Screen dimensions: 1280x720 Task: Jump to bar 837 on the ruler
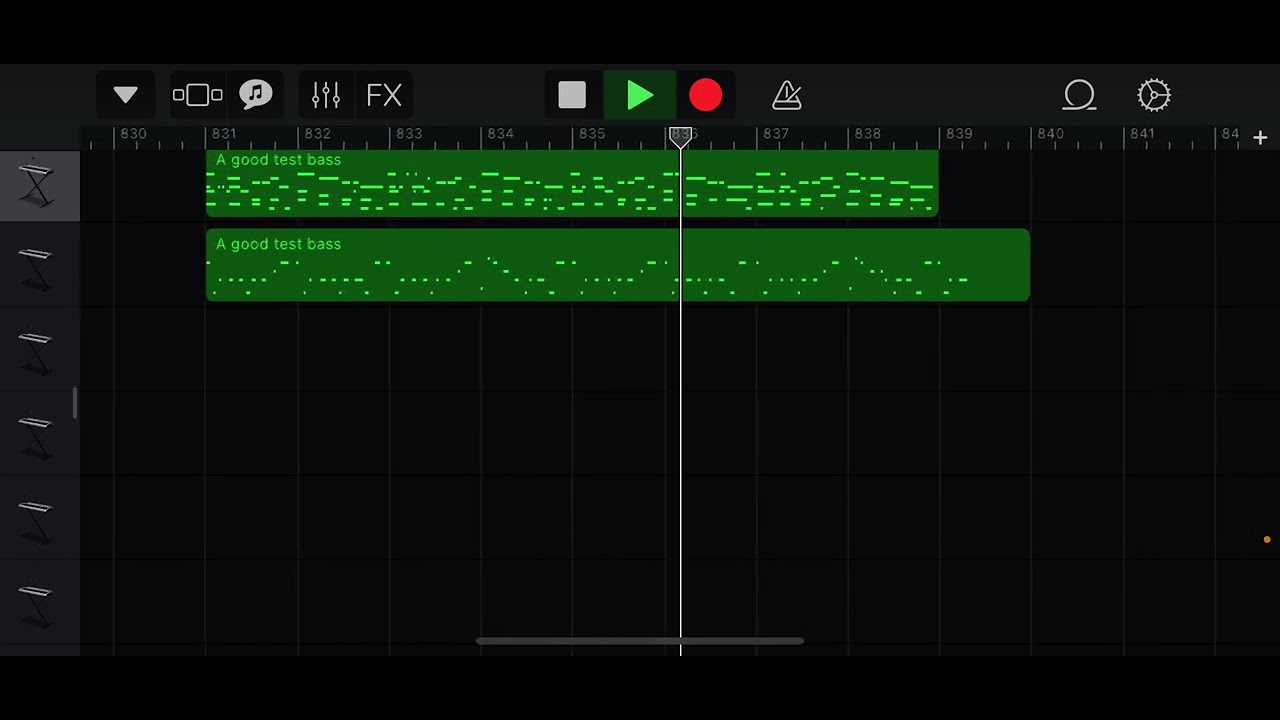tap(775, 134)
